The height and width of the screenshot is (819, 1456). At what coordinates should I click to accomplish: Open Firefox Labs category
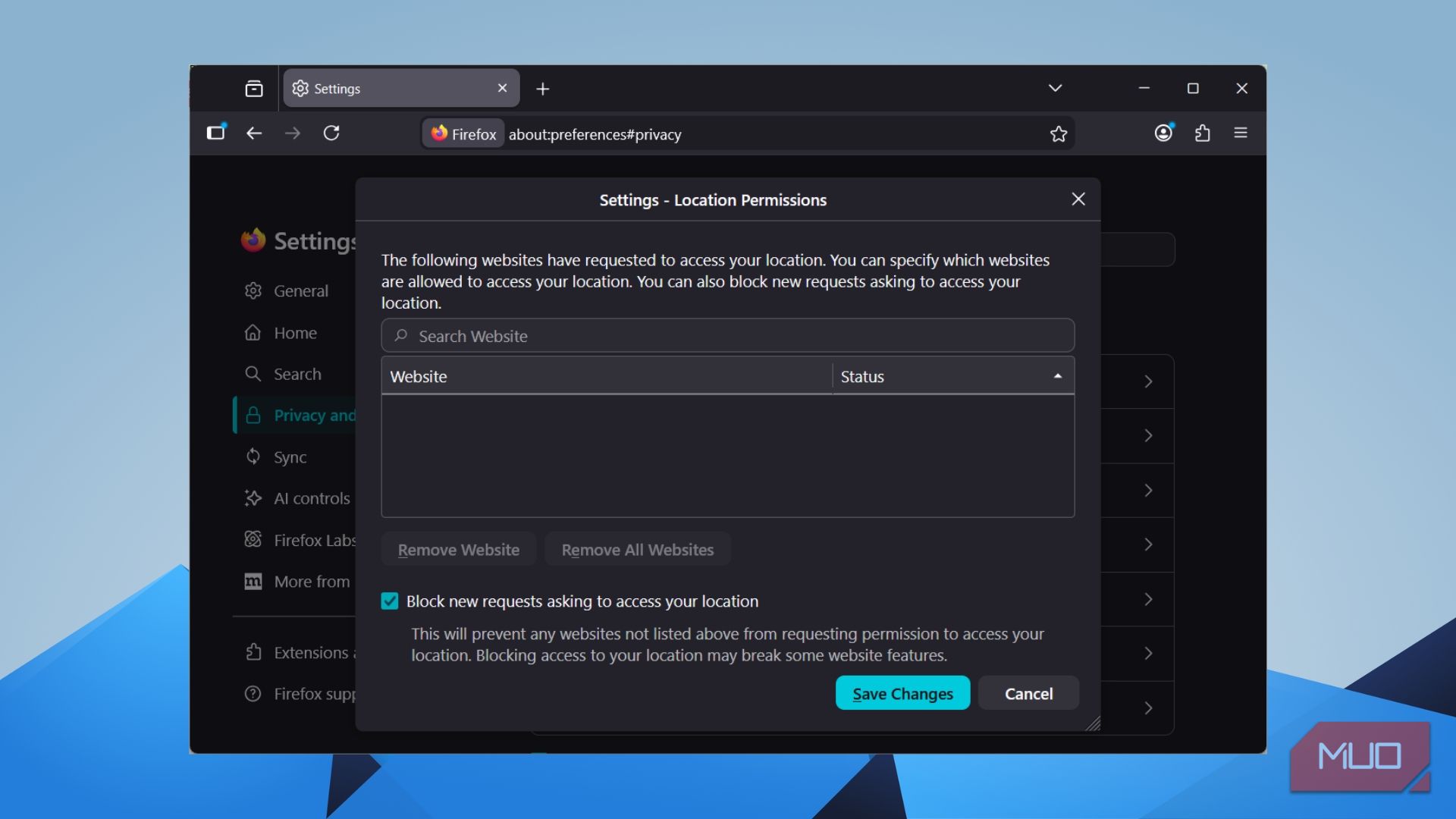point(294,540)
